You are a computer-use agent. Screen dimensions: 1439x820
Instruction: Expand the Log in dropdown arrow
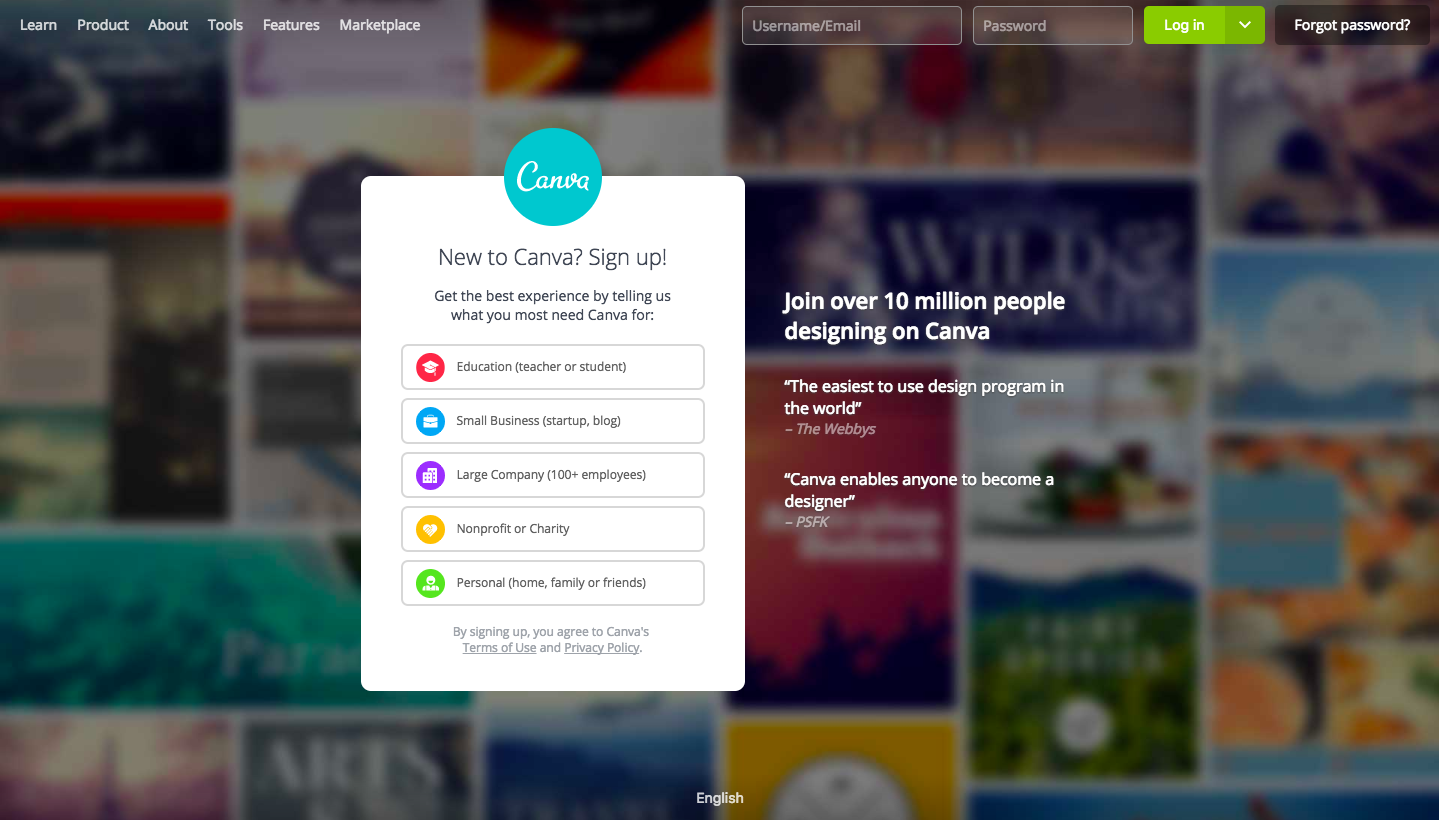click(x=1245, y=25)
